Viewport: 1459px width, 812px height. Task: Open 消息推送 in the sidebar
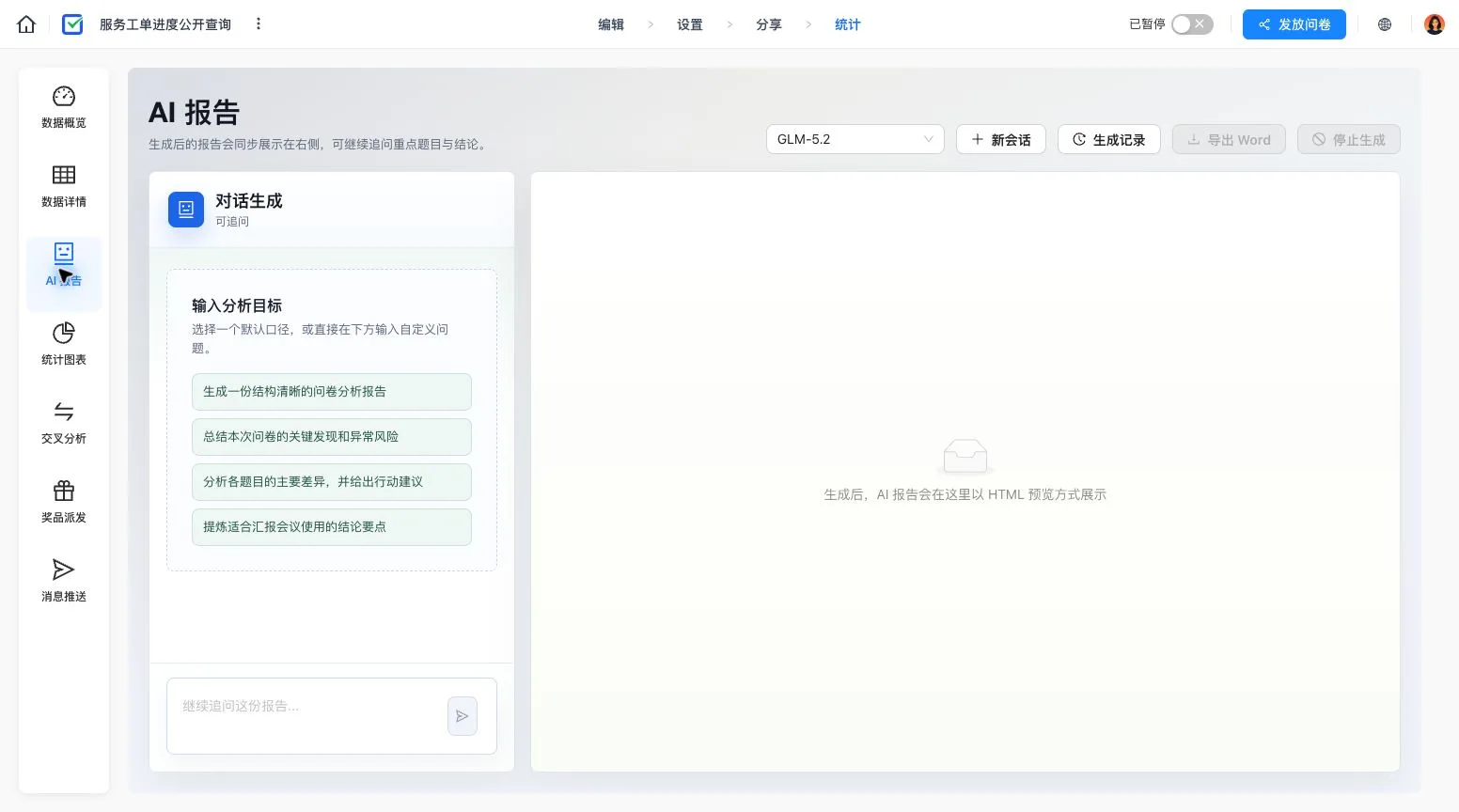pos(64,581)
